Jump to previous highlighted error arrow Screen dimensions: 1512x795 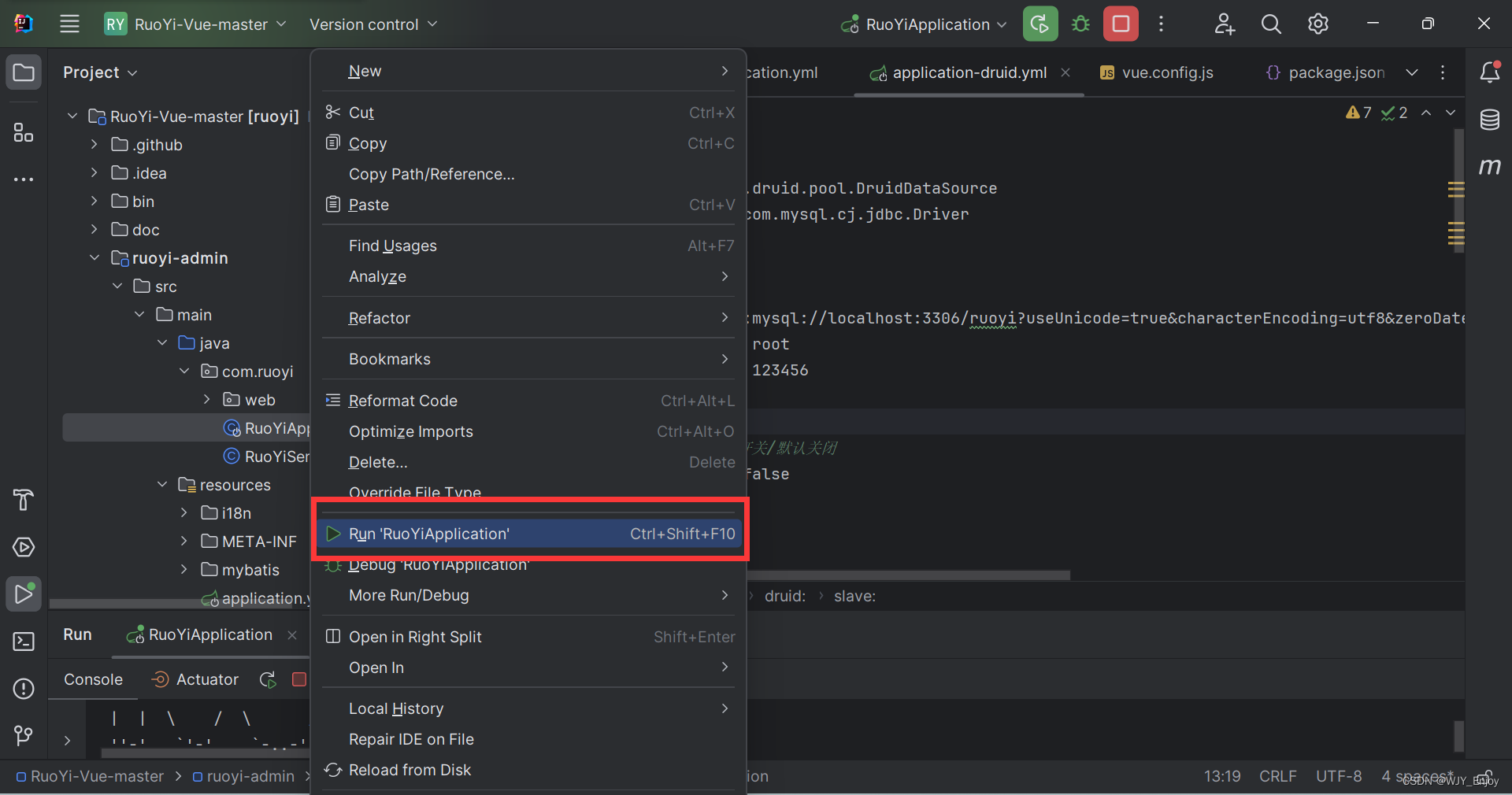tap(1426, 113)
